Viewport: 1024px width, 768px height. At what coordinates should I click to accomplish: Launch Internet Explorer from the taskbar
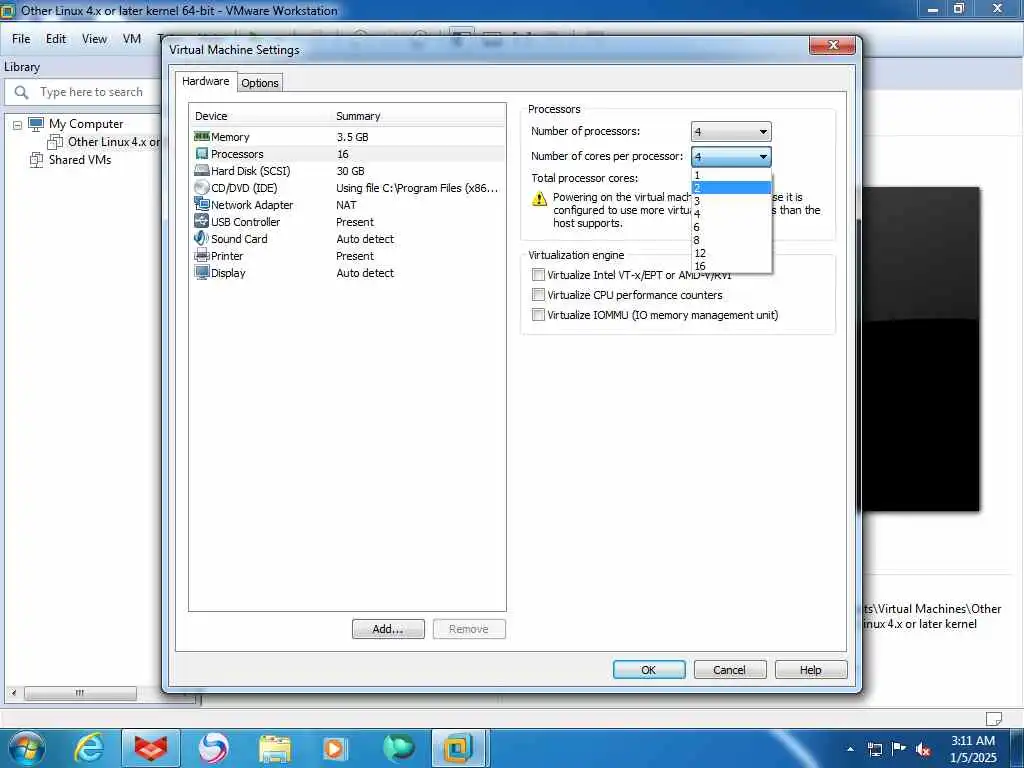click(x=88, y=748)
